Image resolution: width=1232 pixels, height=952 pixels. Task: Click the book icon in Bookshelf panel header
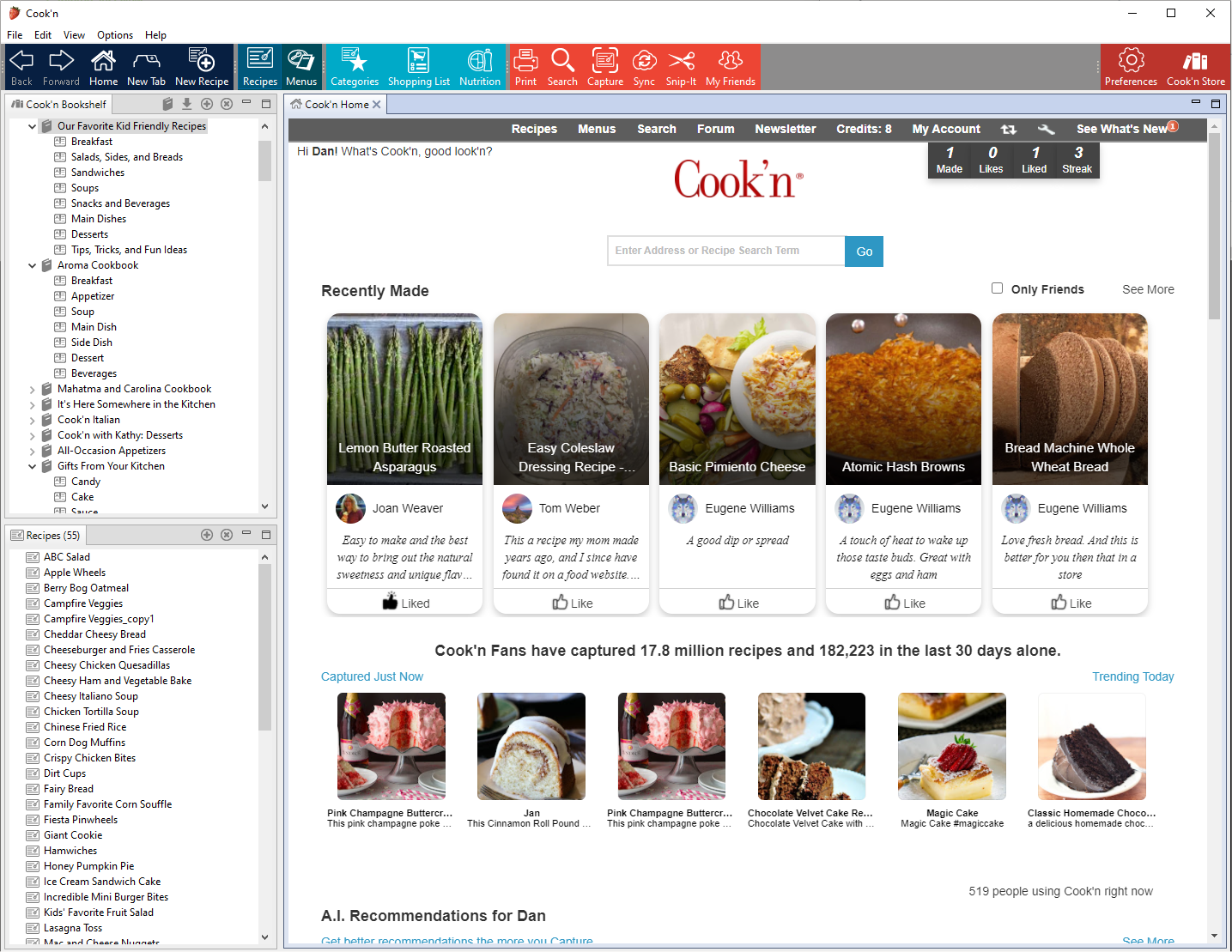(167, 104)
